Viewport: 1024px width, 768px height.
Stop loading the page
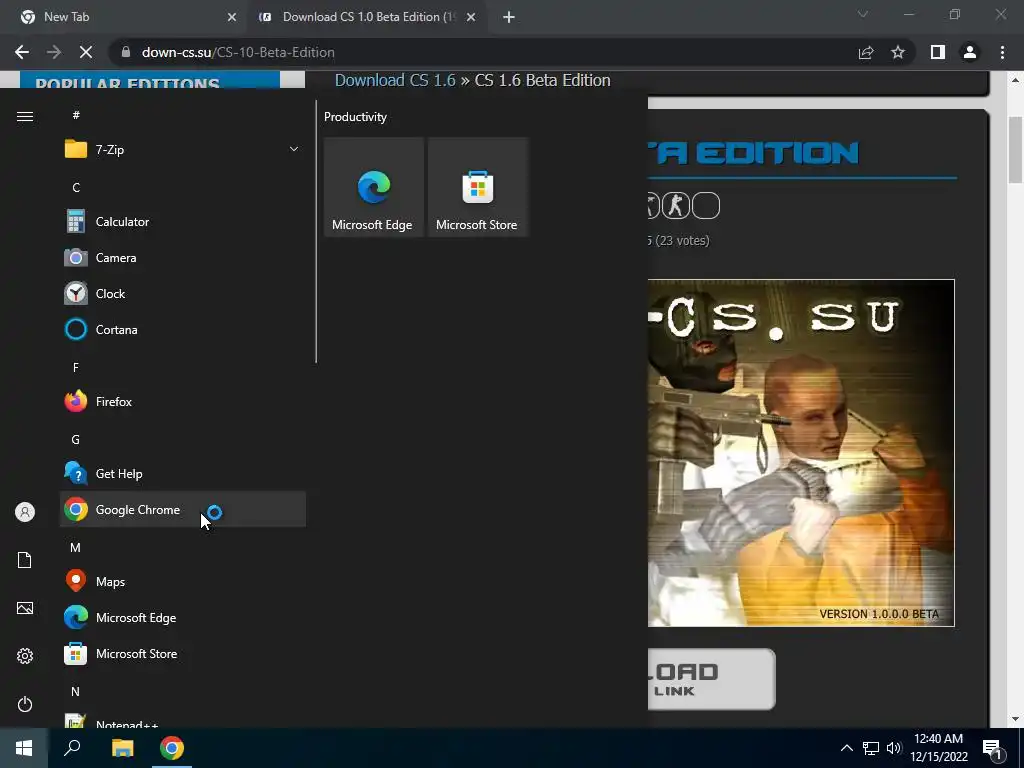[x=86, y=52]
